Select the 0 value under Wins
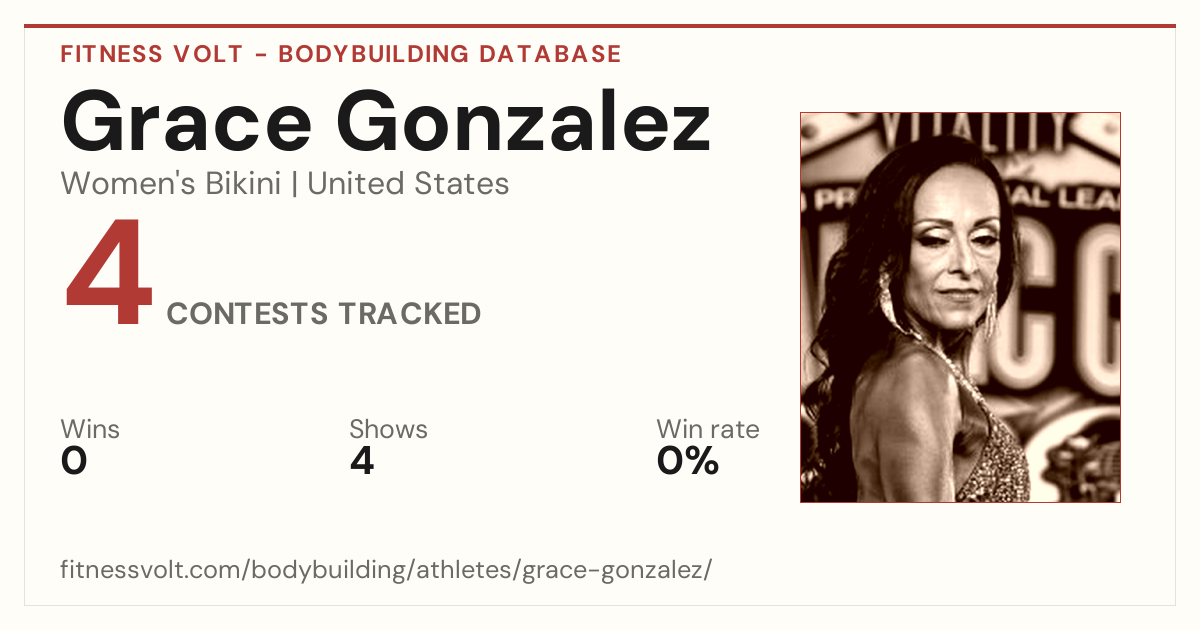Screen dimensions: 1200x630 coord(74,461)
